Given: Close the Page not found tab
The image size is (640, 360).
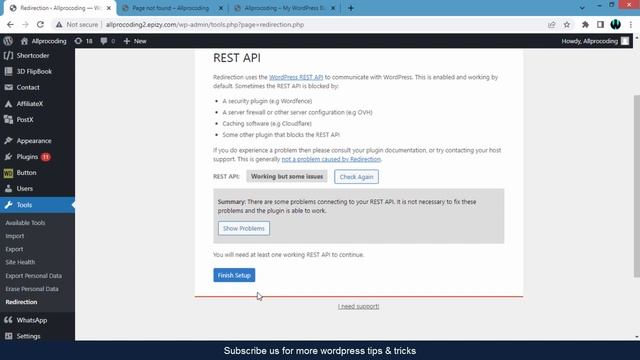Looking at the screenshot, I should [220, 8].
